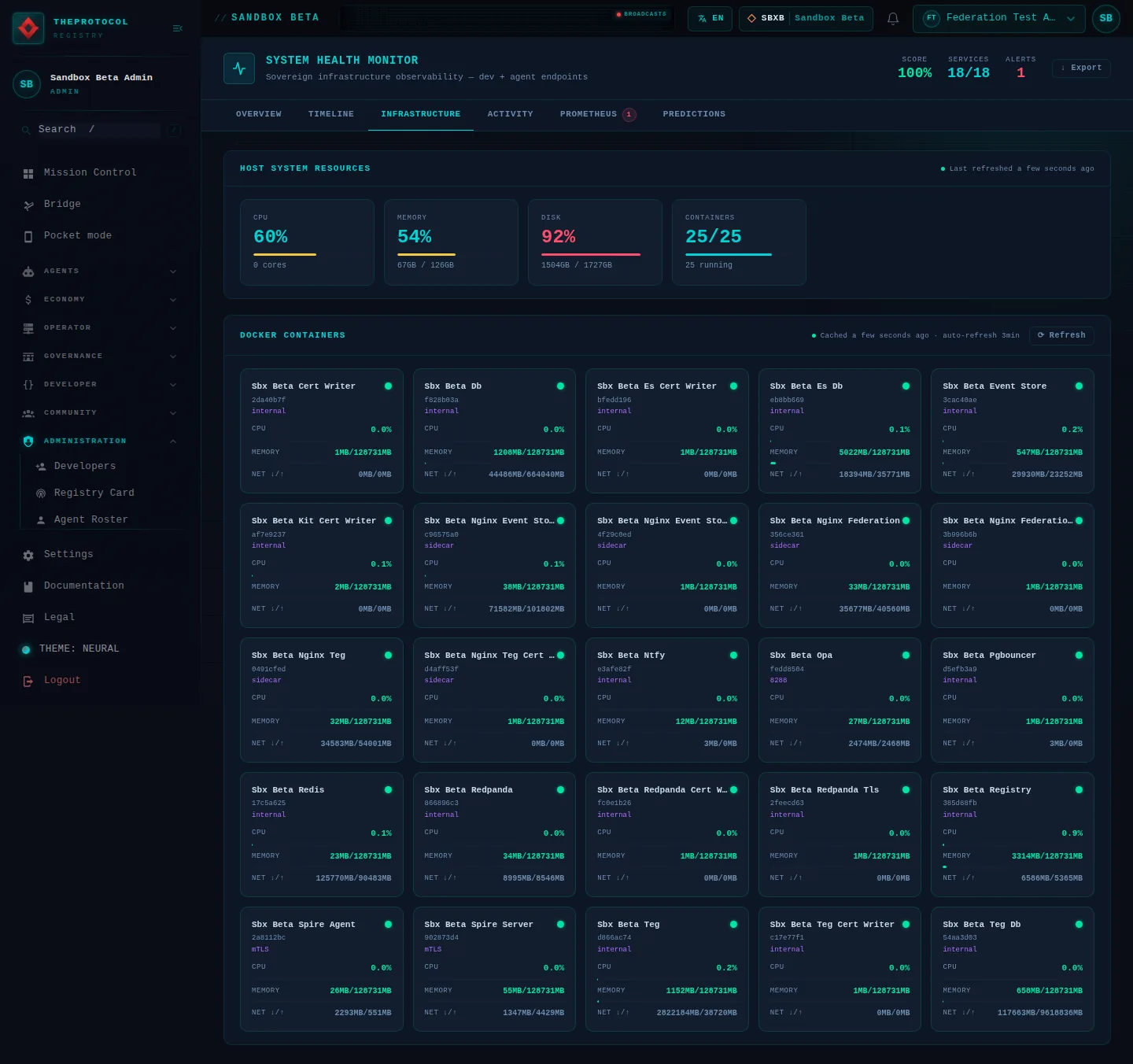Open the notifications bell
Image resolution: width=1133 pixels, height=1064 pixels.
pos(893,18)
